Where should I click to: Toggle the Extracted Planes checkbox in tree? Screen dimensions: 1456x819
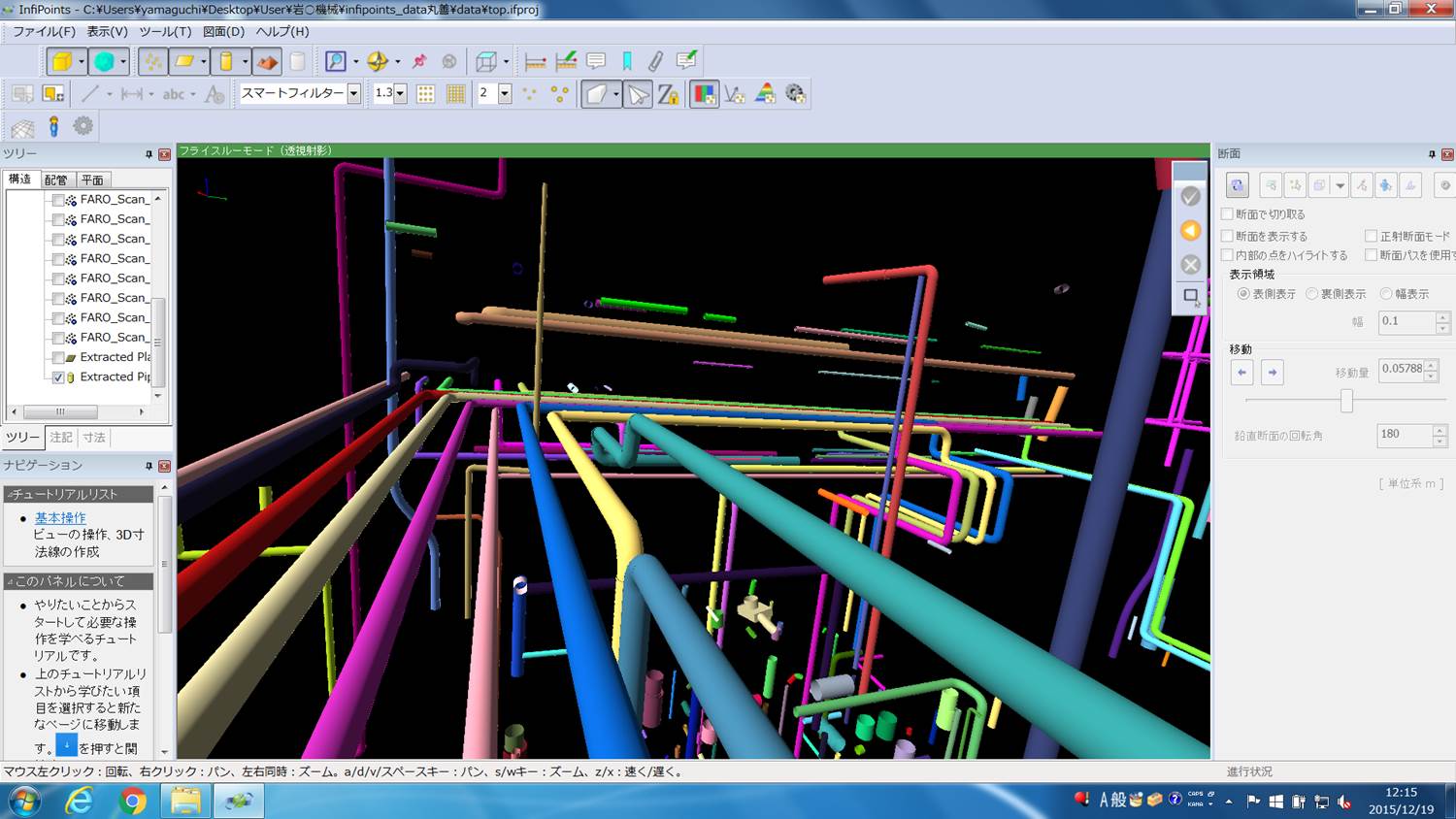point(58,358)
